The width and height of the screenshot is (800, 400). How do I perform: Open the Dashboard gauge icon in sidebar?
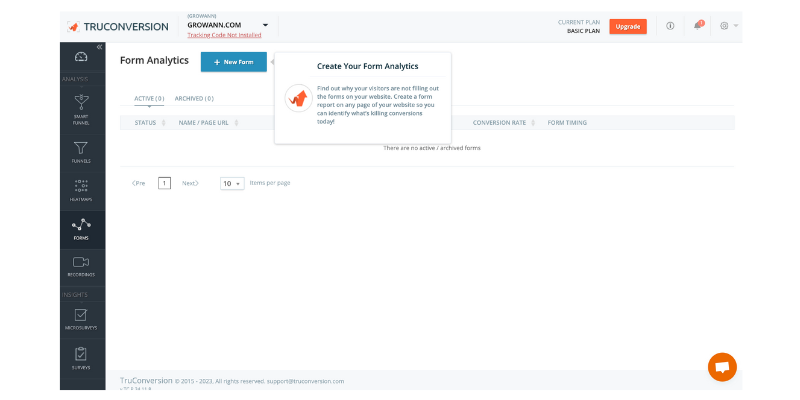point(81,57)
